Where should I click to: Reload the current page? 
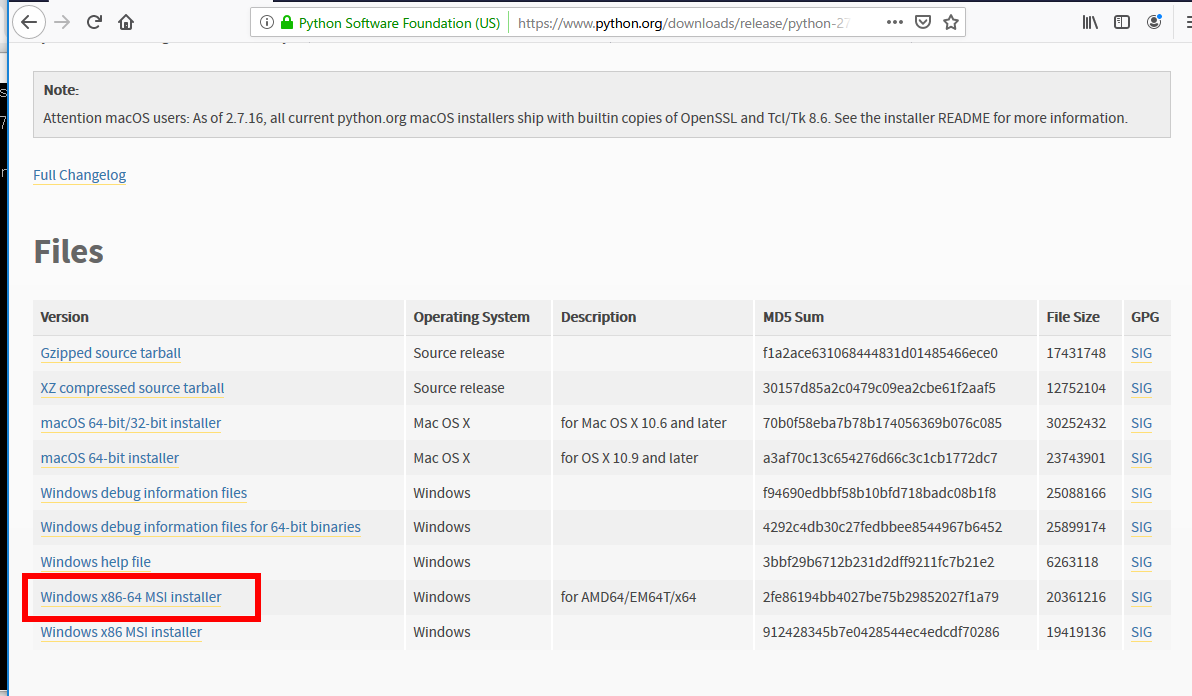coord(94,22)
